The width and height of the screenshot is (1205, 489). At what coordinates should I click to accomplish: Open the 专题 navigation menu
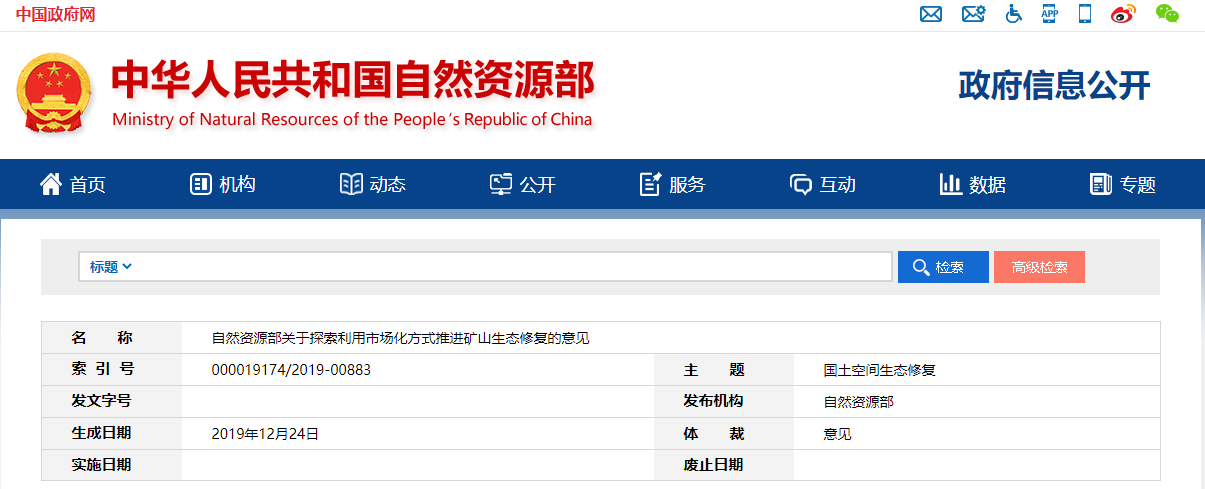1123,185
